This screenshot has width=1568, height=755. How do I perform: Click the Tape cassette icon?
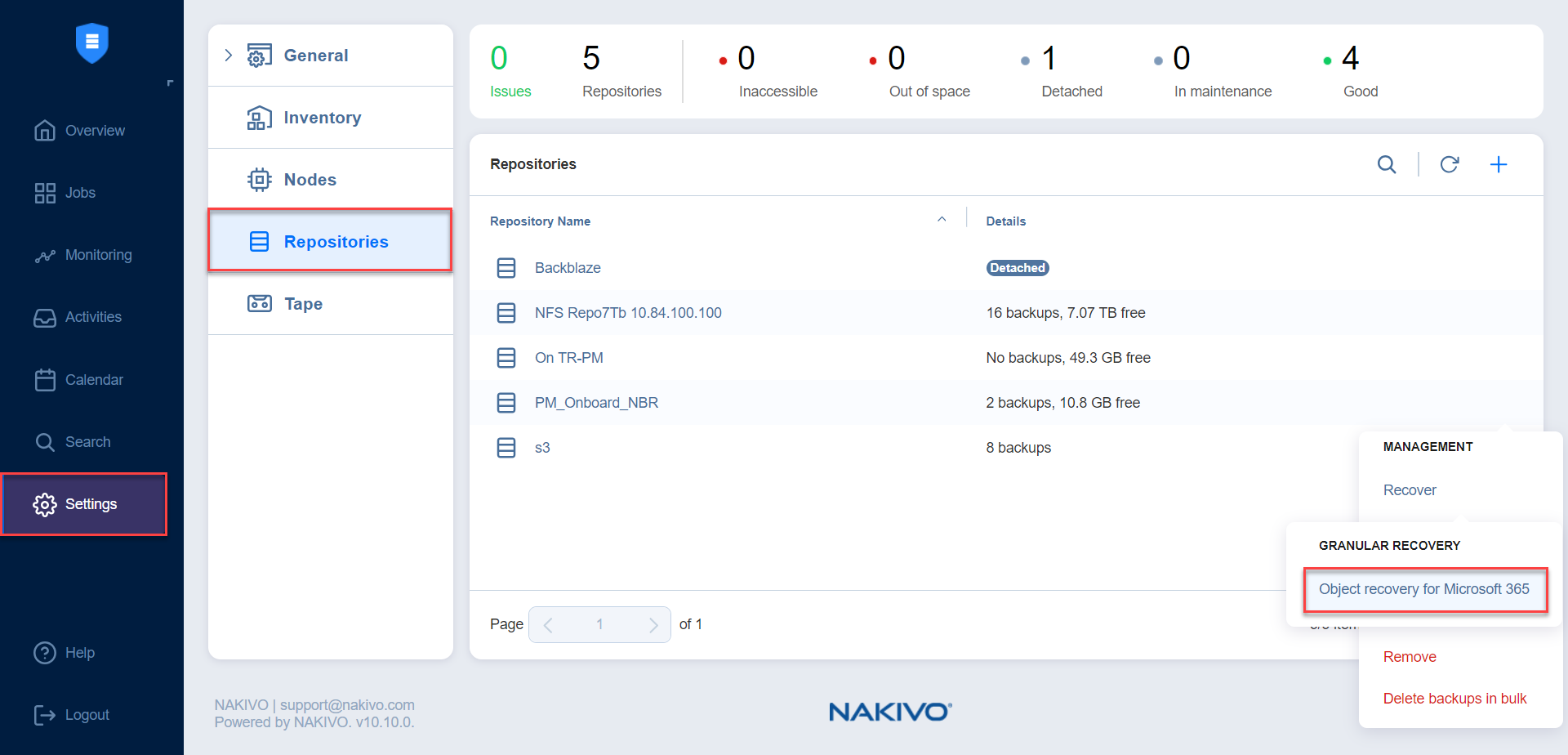click(x=260, y=304)
